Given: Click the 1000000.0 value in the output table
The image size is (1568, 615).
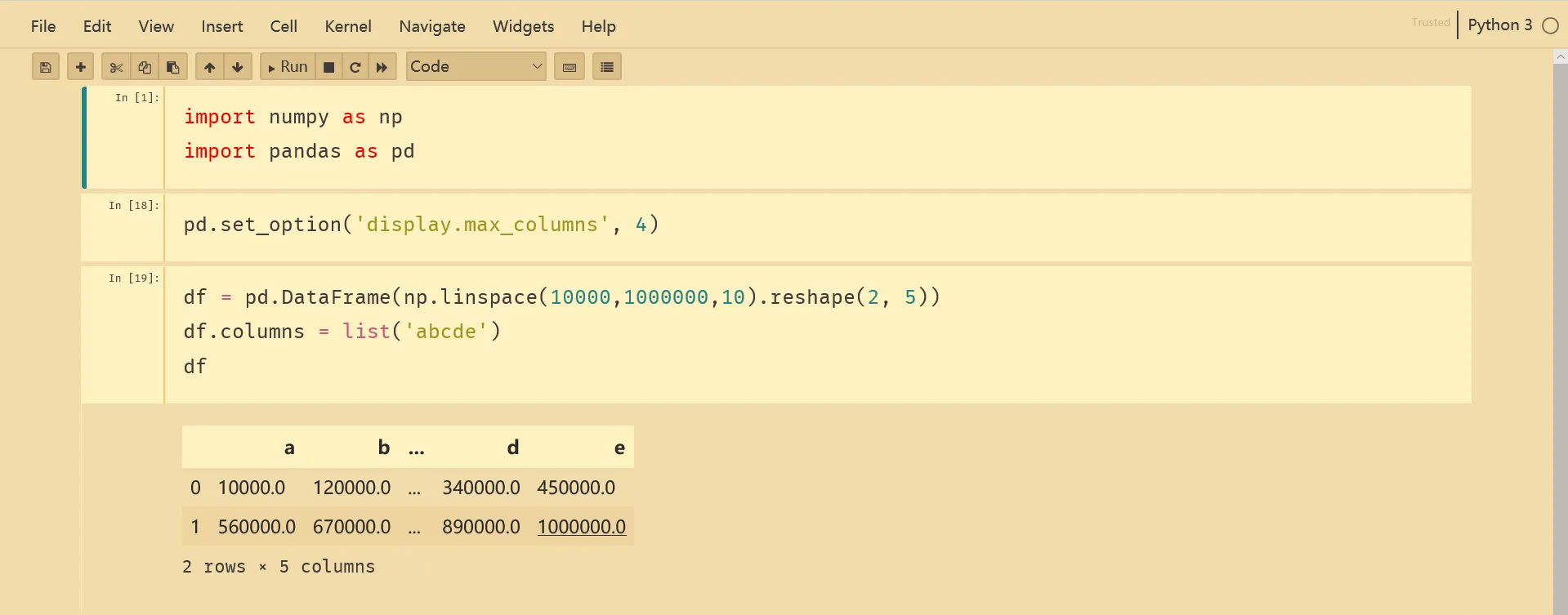Looking at the screenshot, I should click(582, 527).
